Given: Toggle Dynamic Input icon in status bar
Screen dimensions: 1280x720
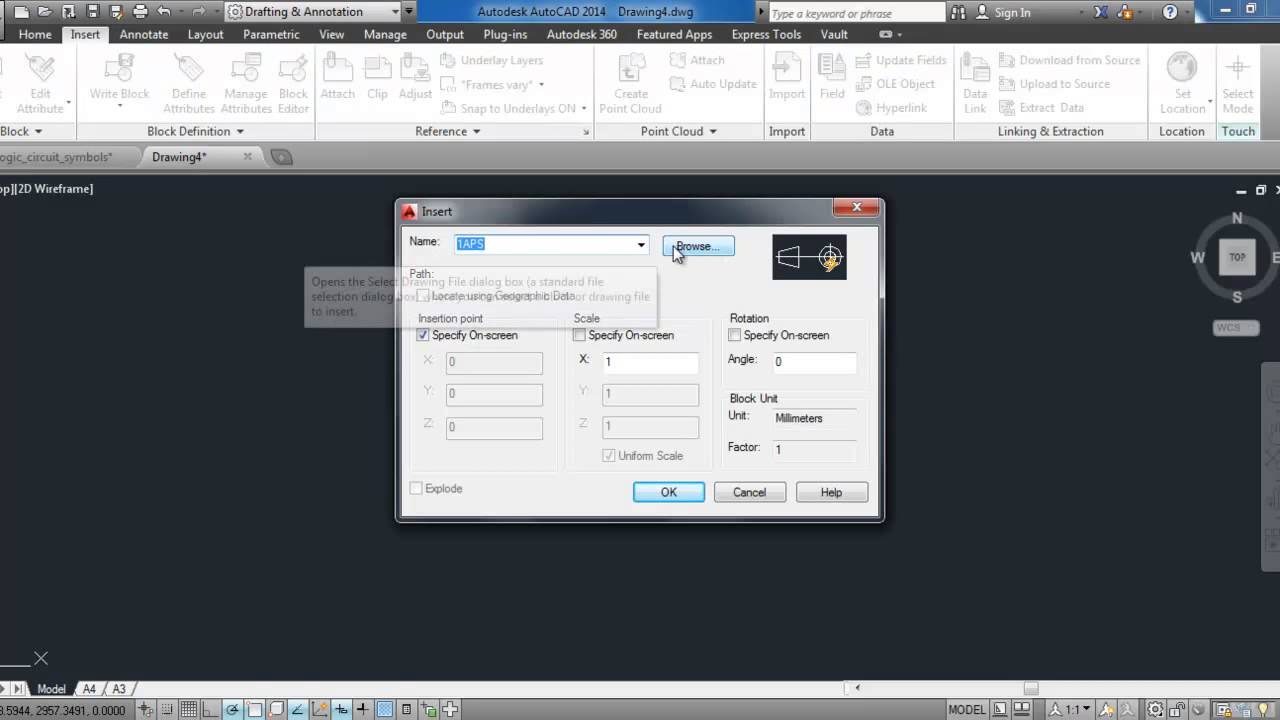Looking at the screenshot, I should coord(341,710).
